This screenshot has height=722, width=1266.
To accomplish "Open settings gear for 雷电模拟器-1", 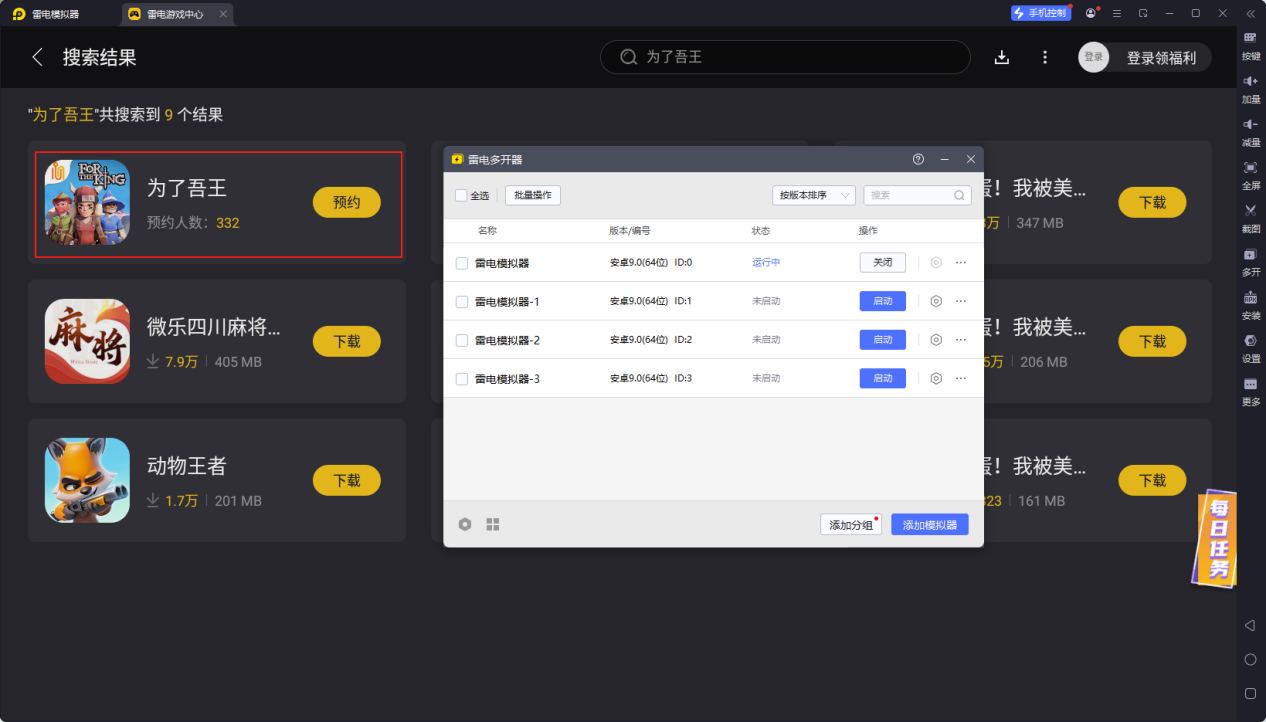I will click(936, 301).
